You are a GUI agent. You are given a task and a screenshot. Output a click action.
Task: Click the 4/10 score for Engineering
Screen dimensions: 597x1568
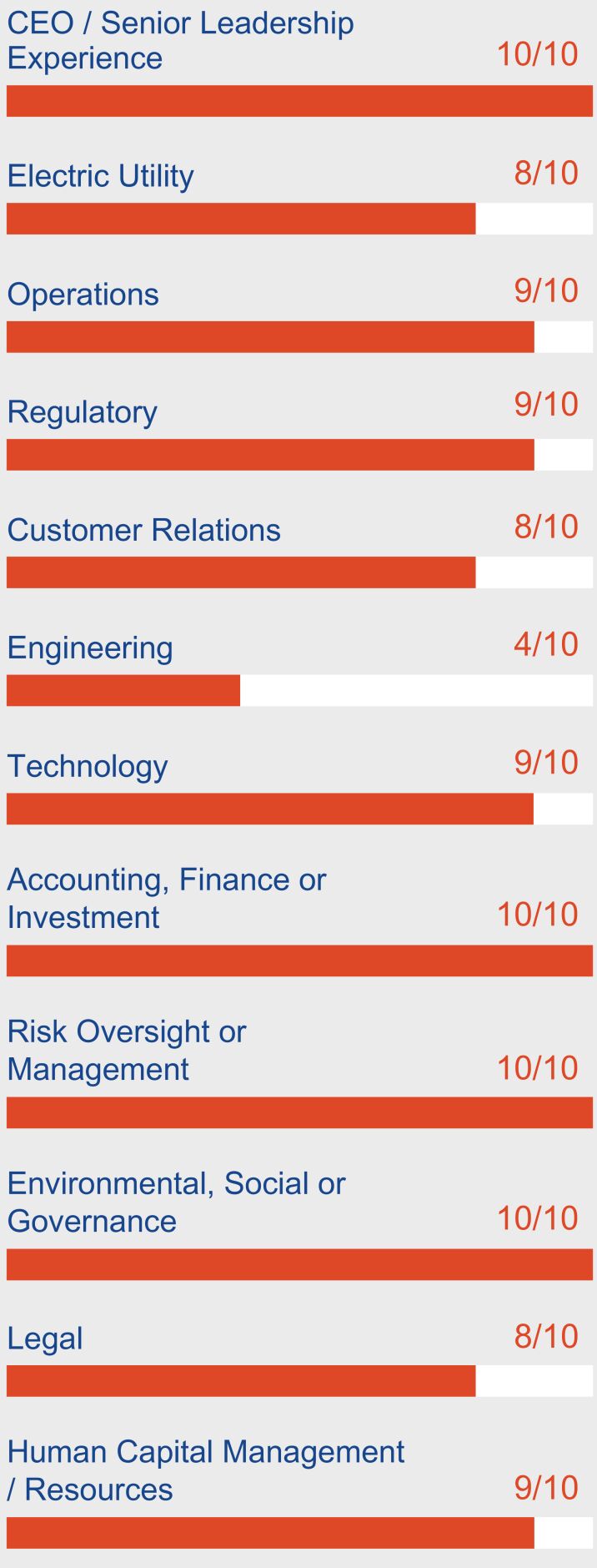pos(545,644)
